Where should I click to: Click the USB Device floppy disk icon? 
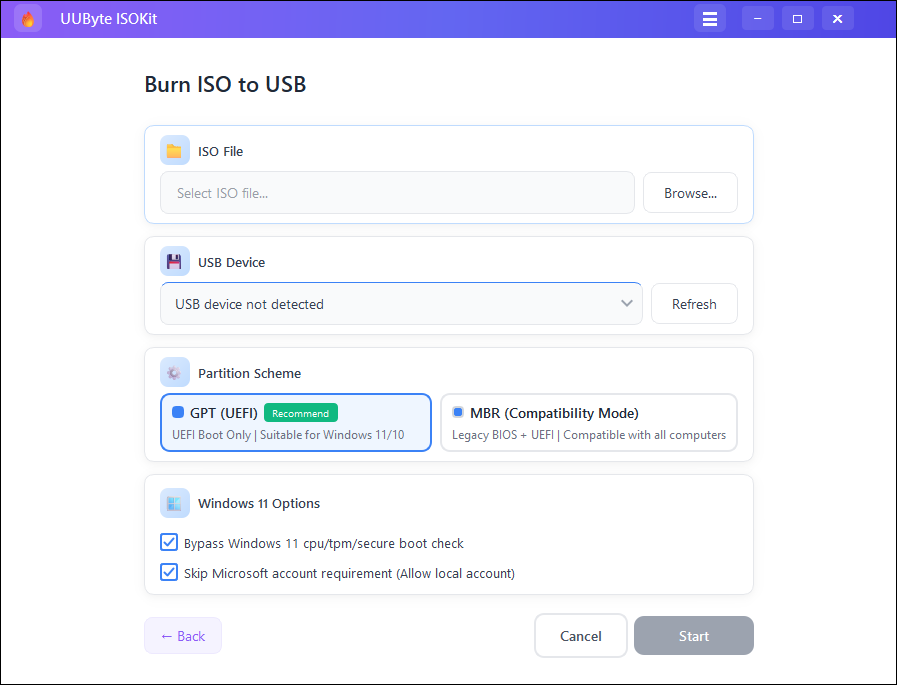(174, 262)
